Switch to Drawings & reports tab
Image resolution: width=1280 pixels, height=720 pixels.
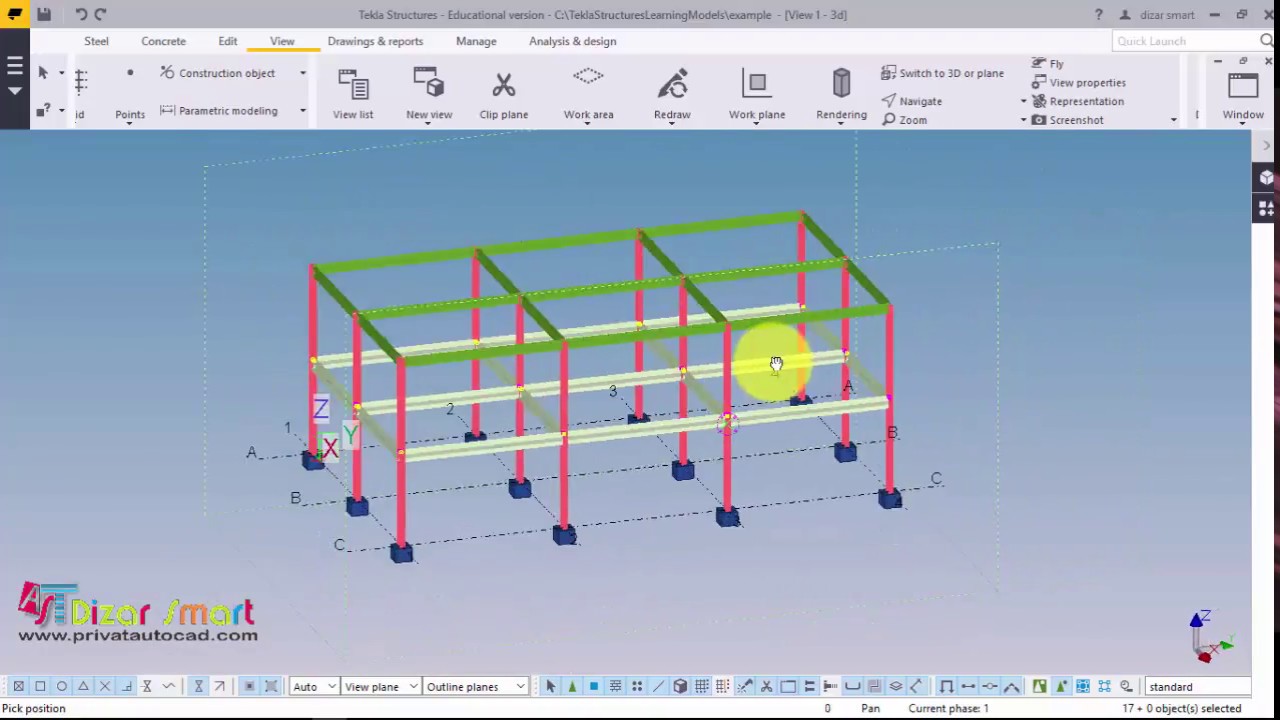(375, 41)
